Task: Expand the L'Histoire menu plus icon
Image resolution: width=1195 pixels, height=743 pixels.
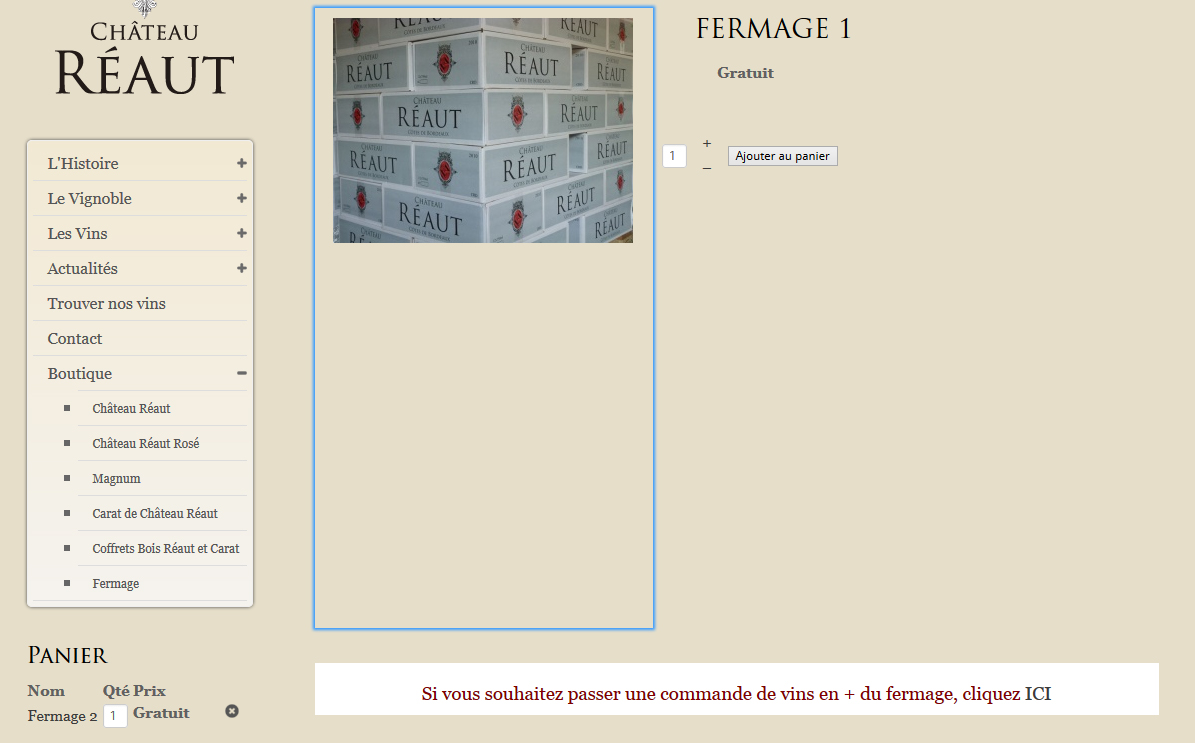Action: coord(242,163)
